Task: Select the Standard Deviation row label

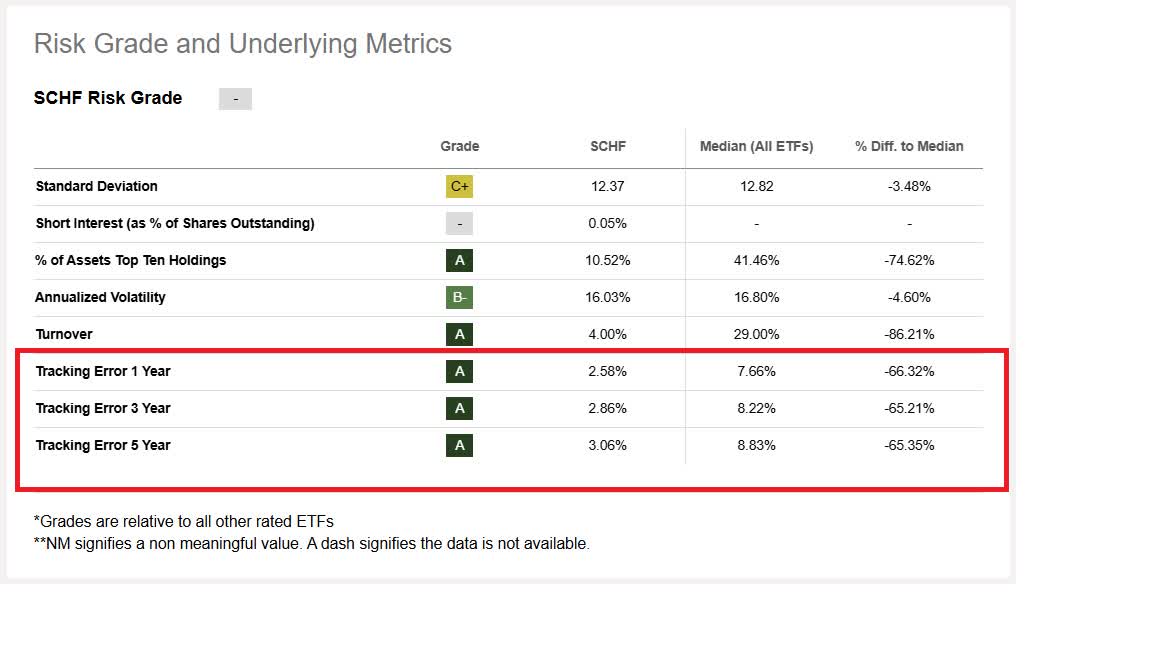Action: (x=97, y=186)
